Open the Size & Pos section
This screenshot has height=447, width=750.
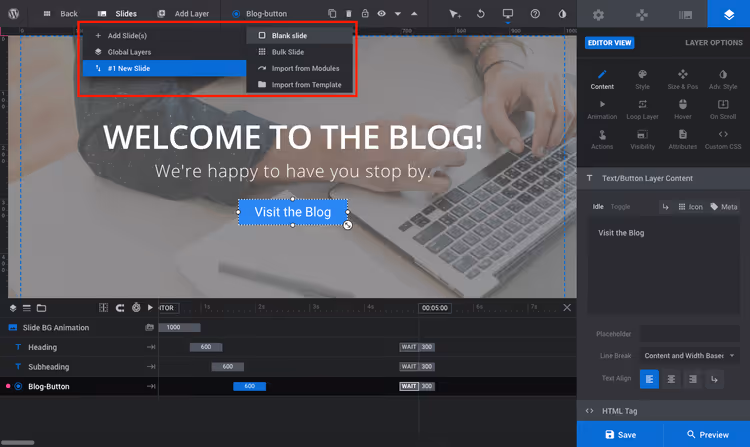(x=683, y=79)
